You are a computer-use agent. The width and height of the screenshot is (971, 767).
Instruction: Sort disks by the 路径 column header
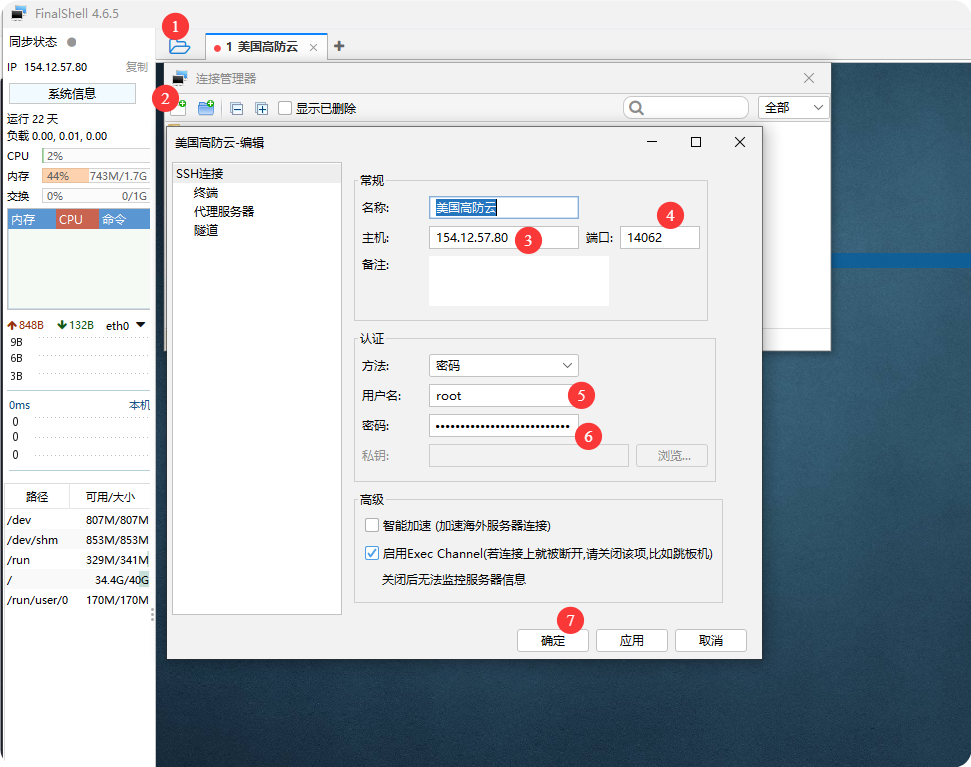point(37,496)
